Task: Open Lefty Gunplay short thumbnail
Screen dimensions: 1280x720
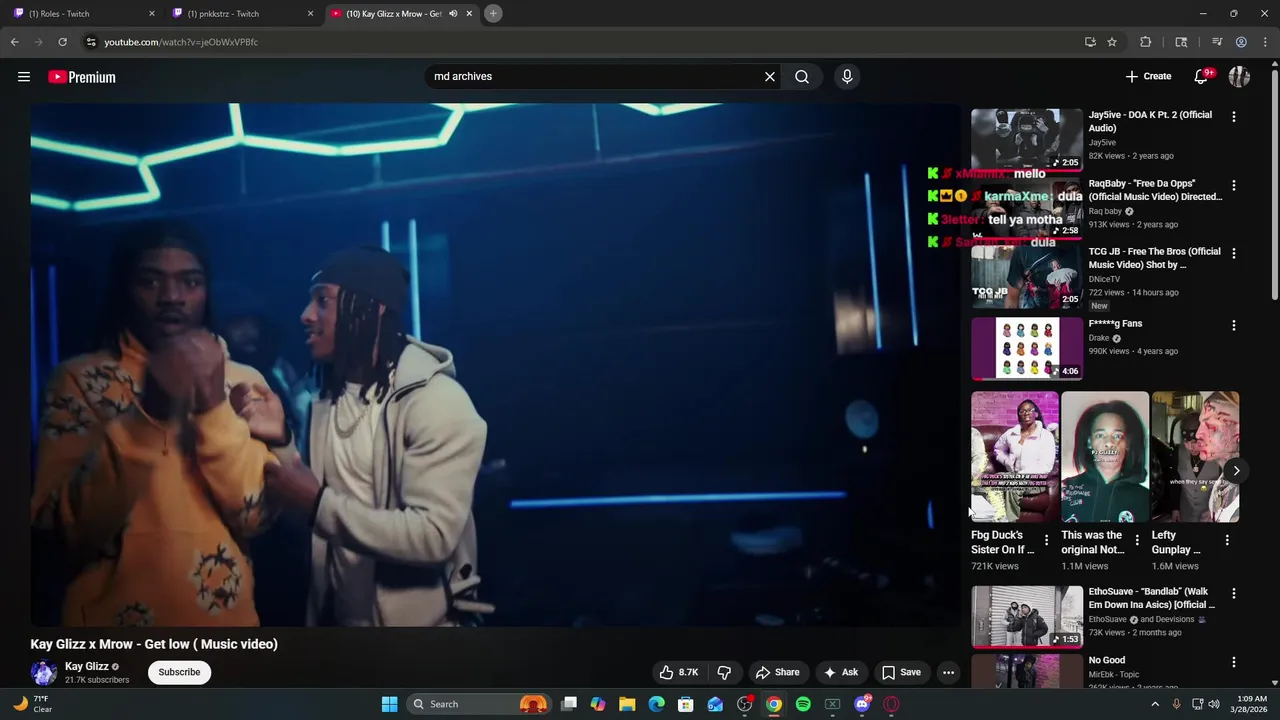Action: 1195,457
